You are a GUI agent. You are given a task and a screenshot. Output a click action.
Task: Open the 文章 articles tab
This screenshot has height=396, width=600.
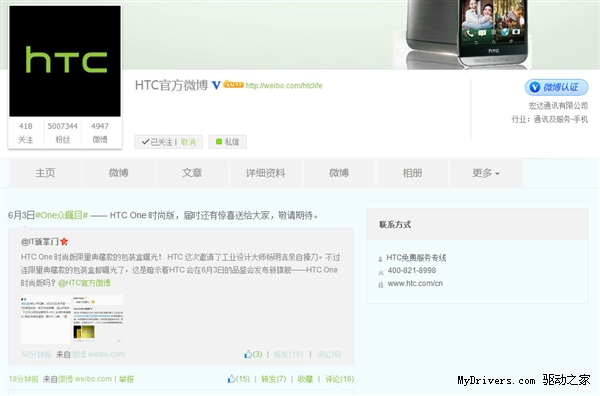click(192, 173)
